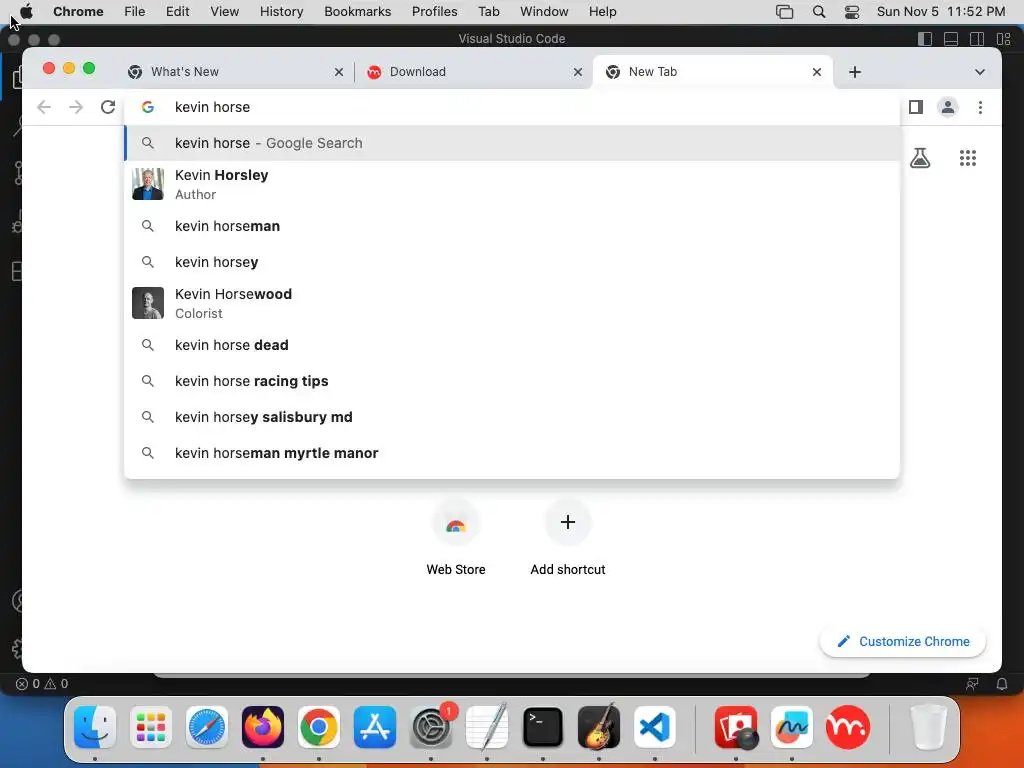Open the Chrome application menu

78,12
